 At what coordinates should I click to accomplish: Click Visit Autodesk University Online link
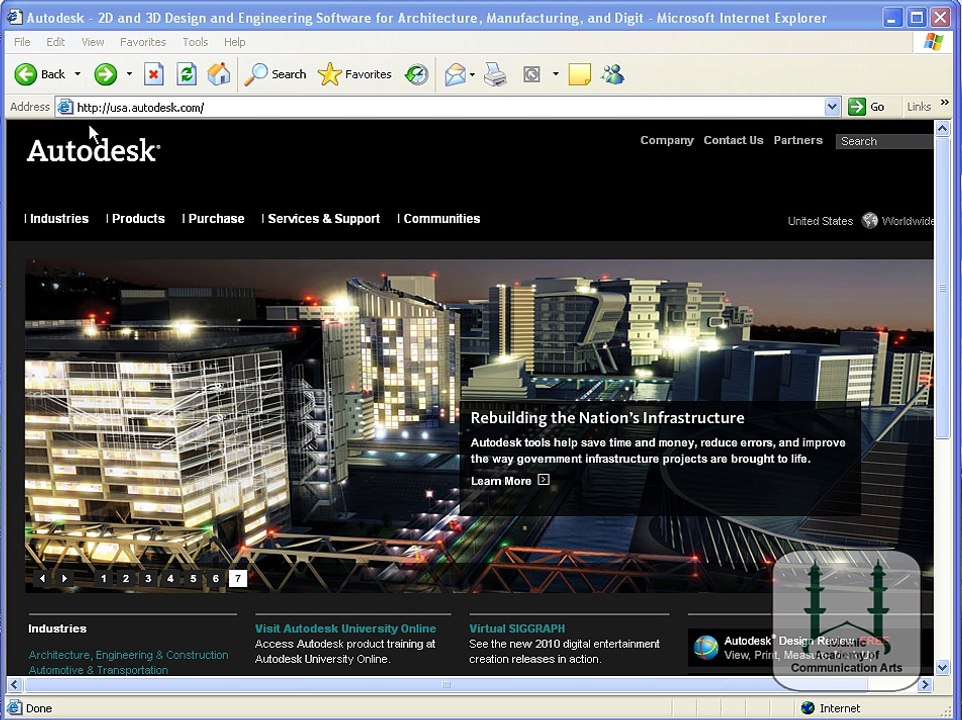[345, 628]
